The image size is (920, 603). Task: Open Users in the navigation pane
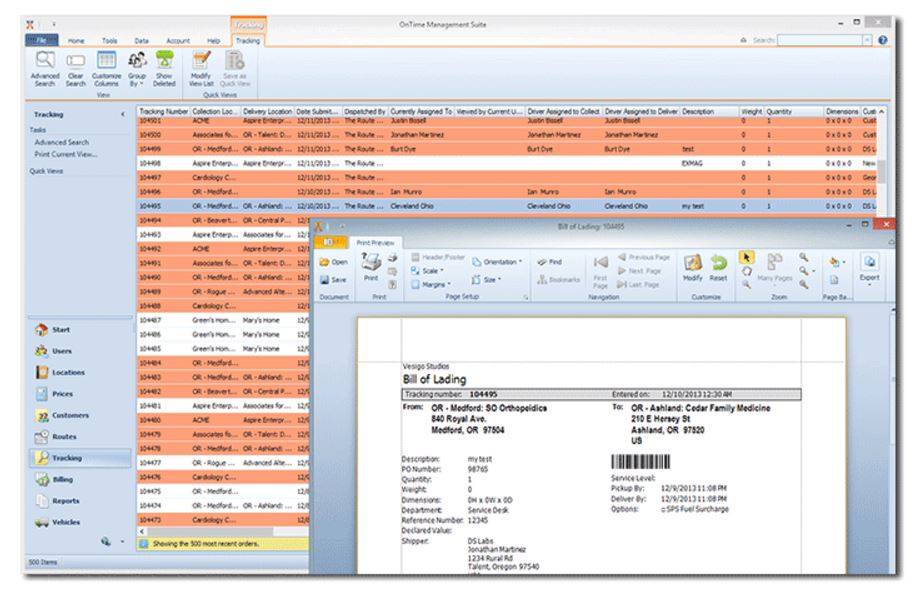click(80, 351)
